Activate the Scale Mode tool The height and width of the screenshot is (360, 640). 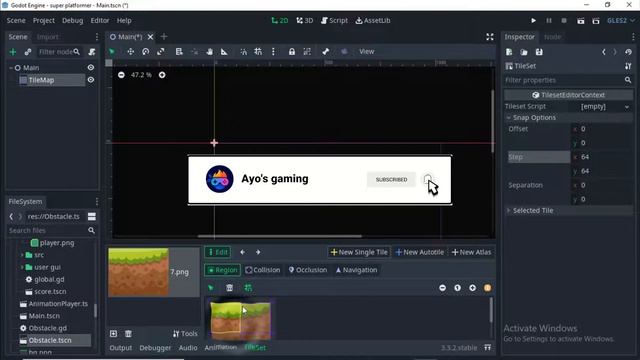pos(161,51)
